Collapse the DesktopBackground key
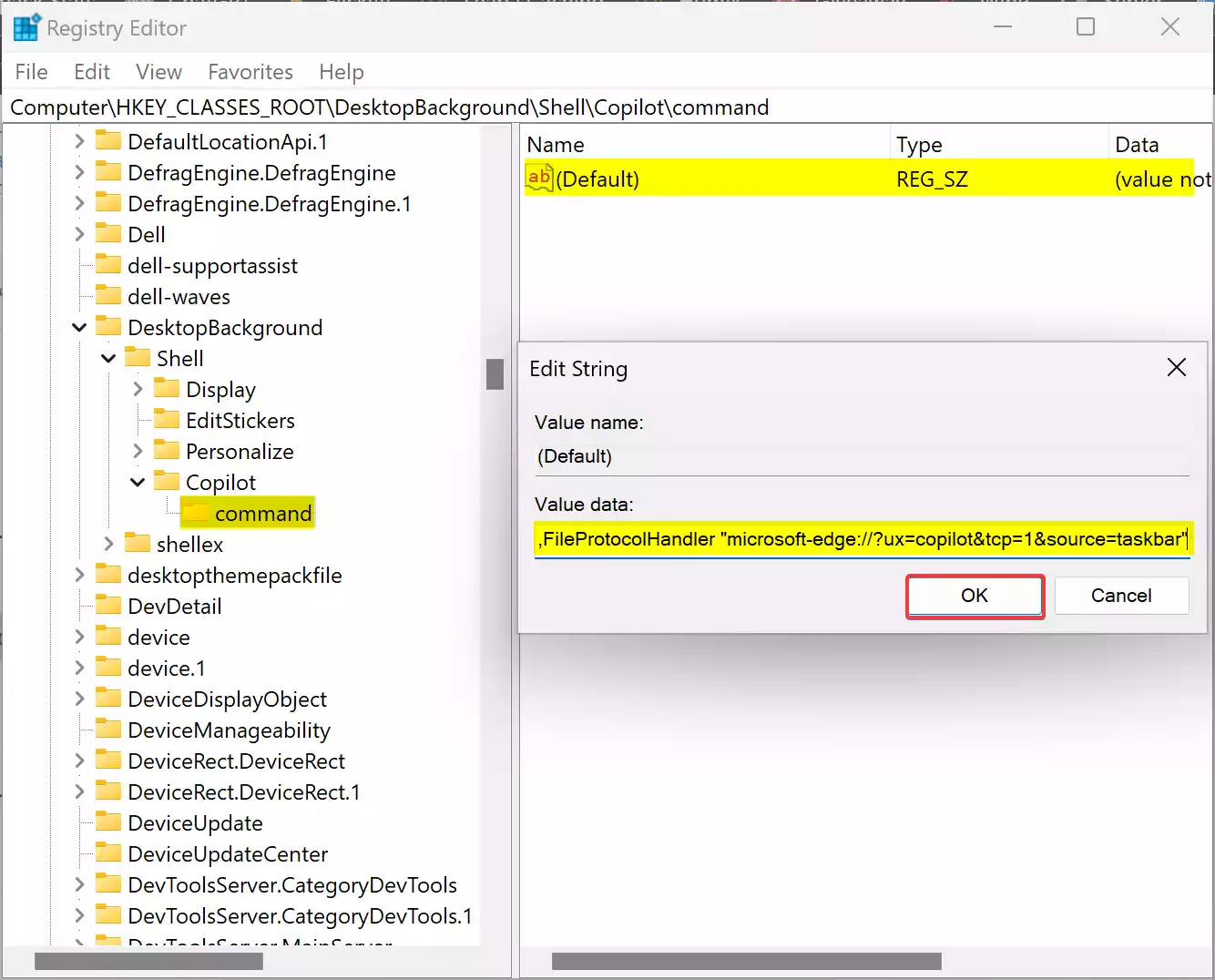This screenshot has height=980, width=1215. [x=79, y=327]
